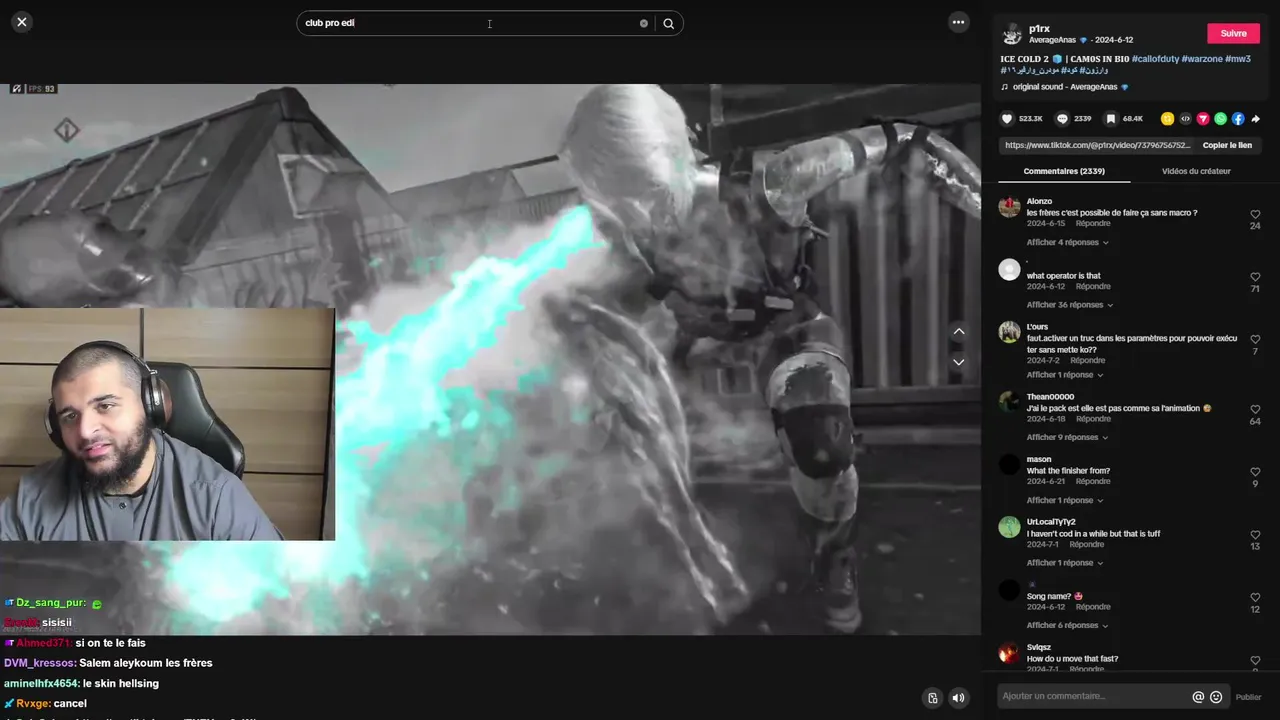Screen dimensions: 1280x720
Task: Toggle video mute speaker icon
Action: pyautogui.click(x=958, y=698)
